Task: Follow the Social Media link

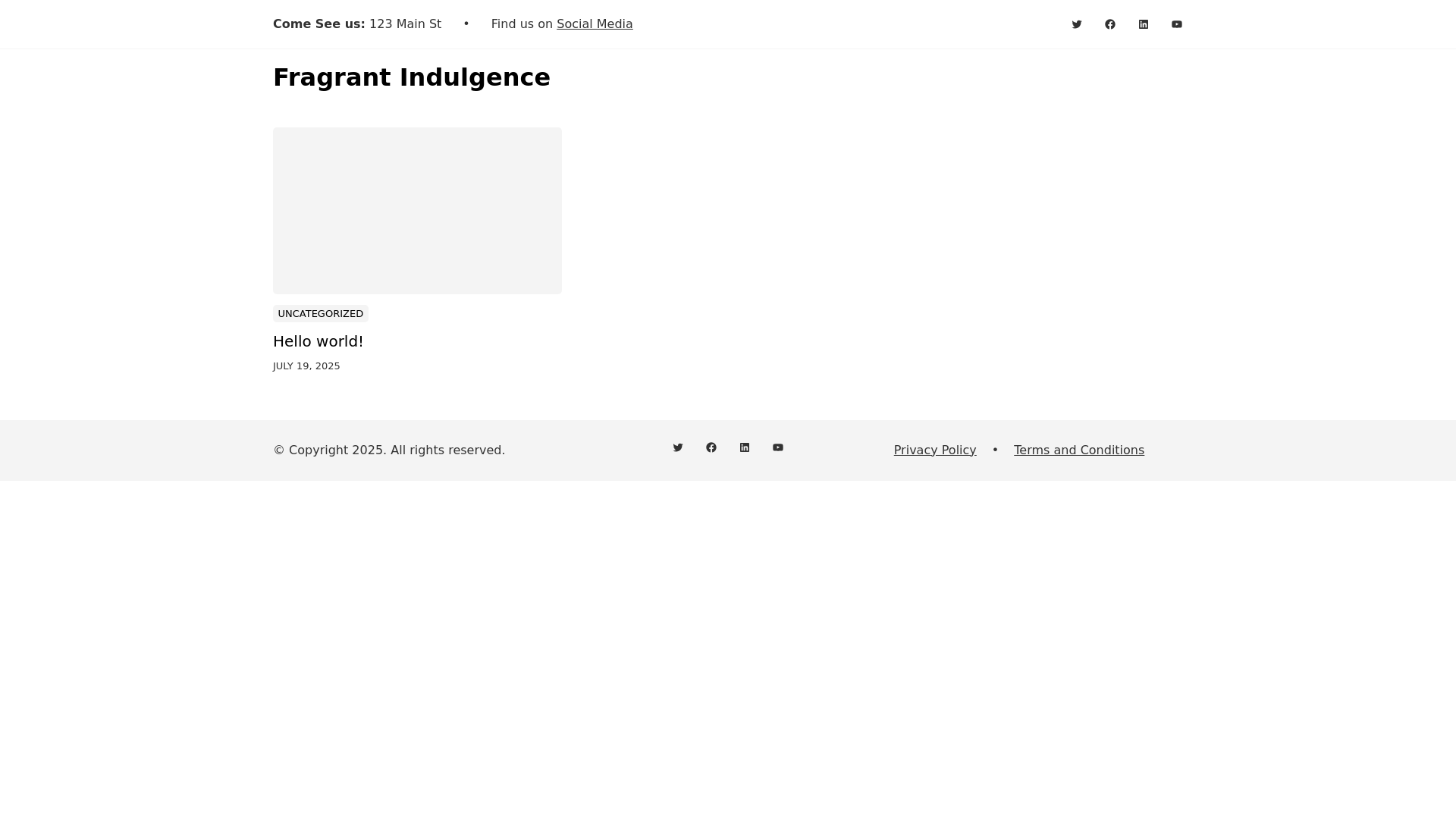Action: point(595,24)
